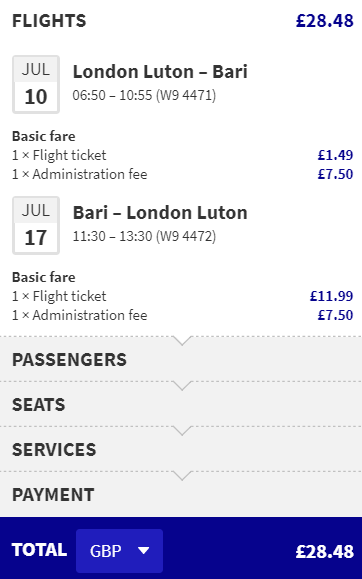The width and height of the screenshot is (362, 579).
Task: Click chevron above the Passengers section
Action: pyautogui.click(x=182, y=341)
